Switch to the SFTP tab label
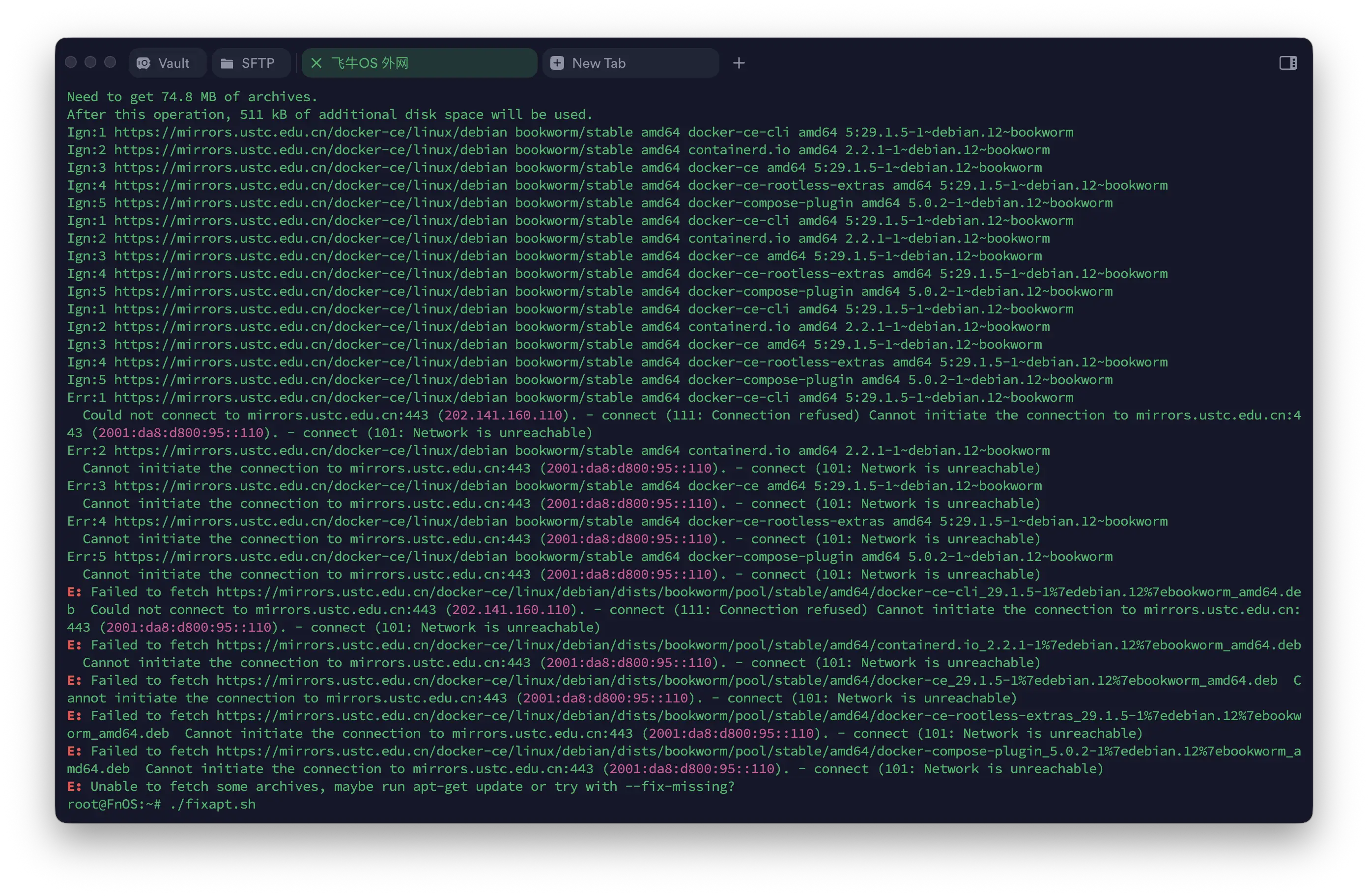 pos(257,63)
